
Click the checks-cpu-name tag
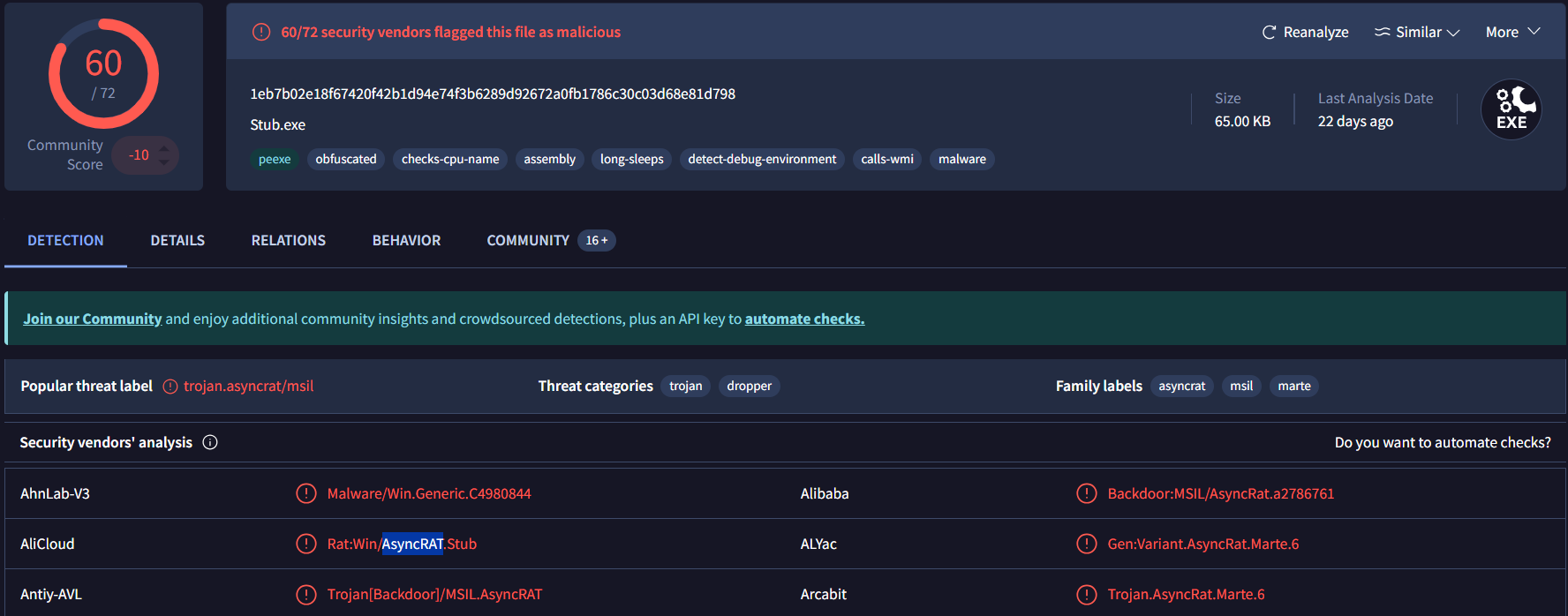tap(450, 159)
